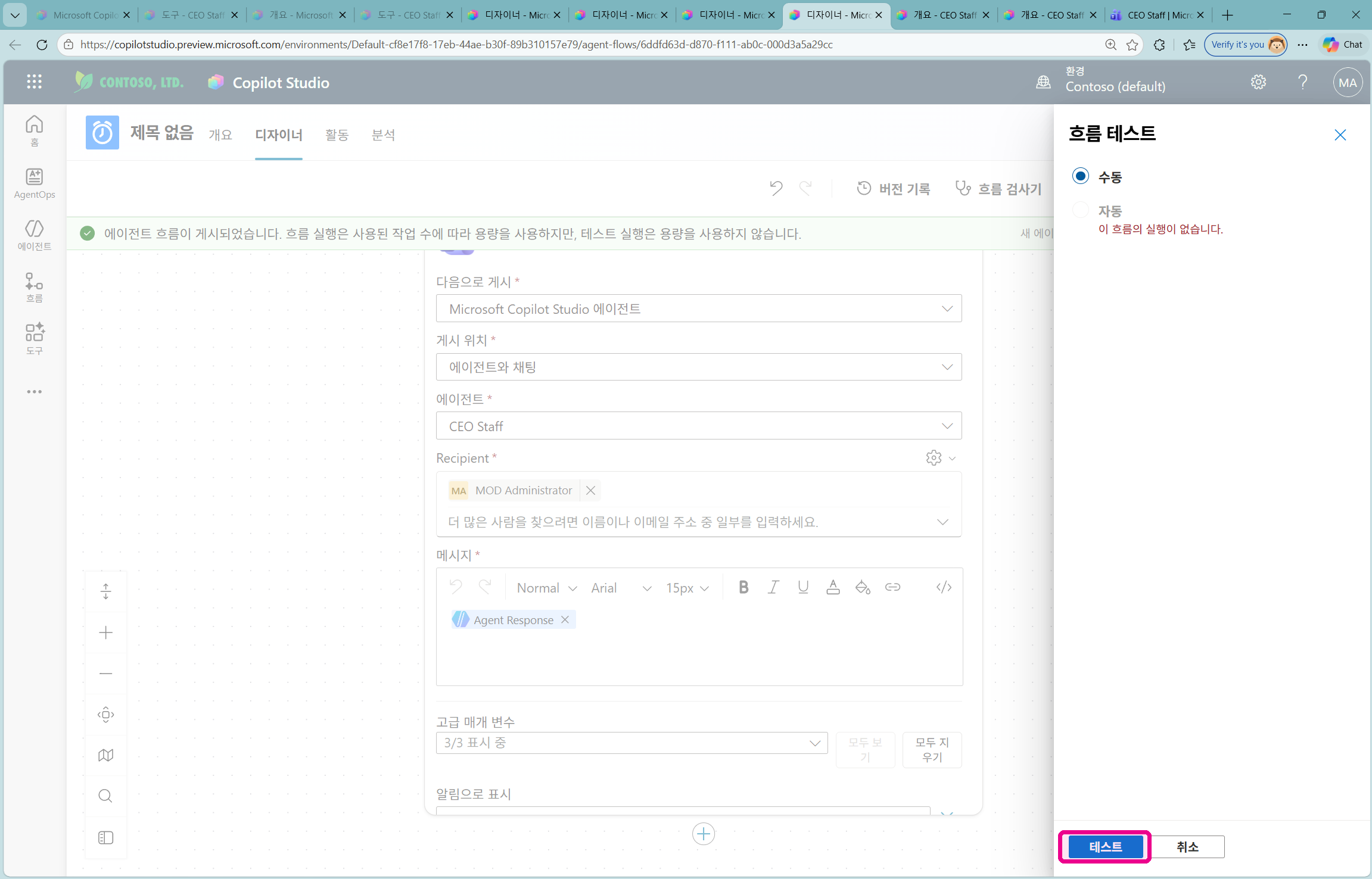Click the environment icon in header
Viewport: 1372px width, 879px height.
1043,82
